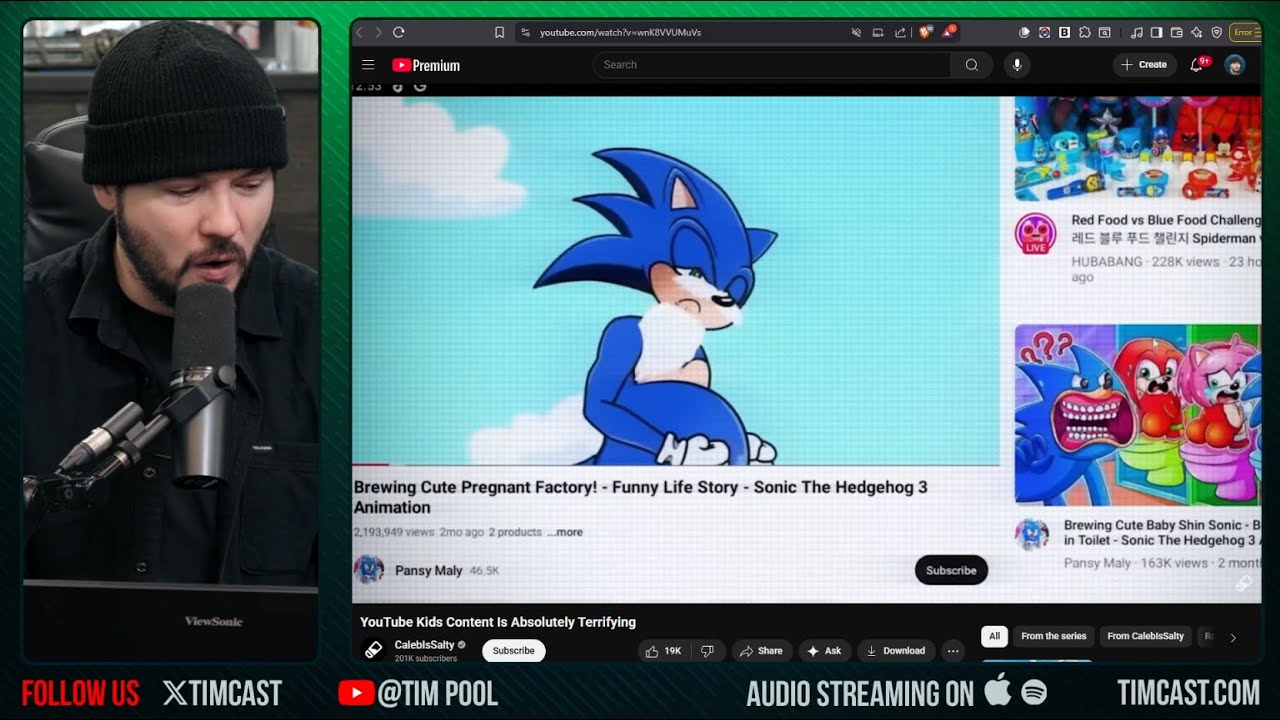Open the Brave Rewards triangle icon
This screenshot has height=720, width=1280.
pyautogui.click(x=948, y=32)
